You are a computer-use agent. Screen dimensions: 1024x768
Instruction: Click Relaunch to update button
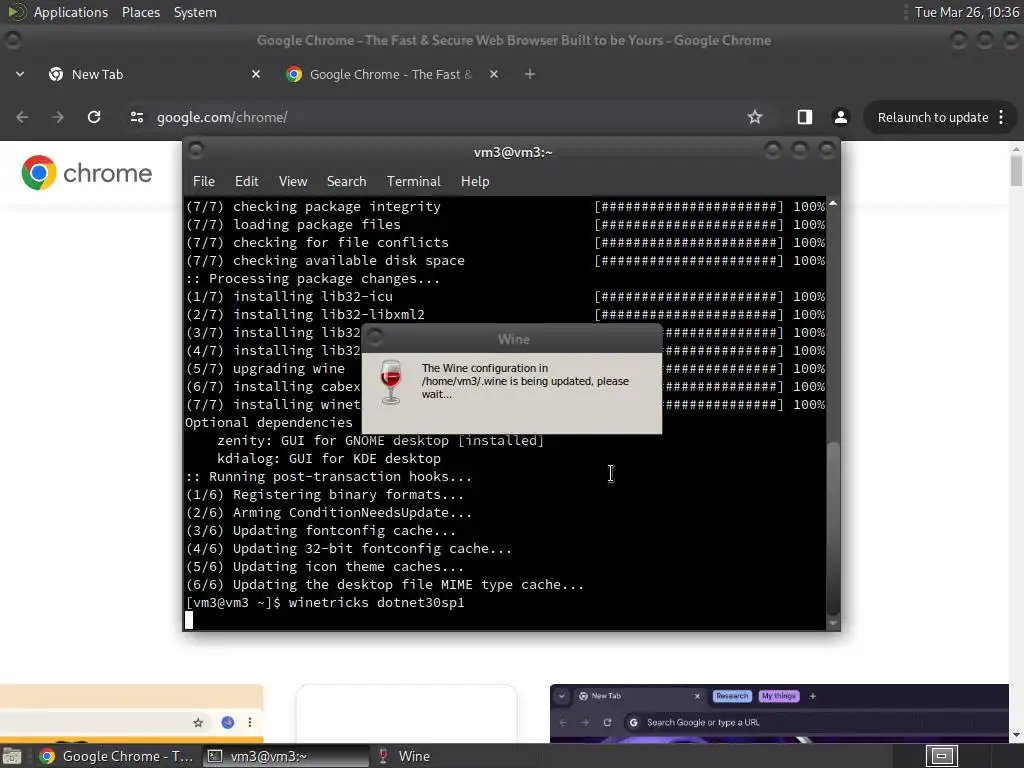pos(933,118)
